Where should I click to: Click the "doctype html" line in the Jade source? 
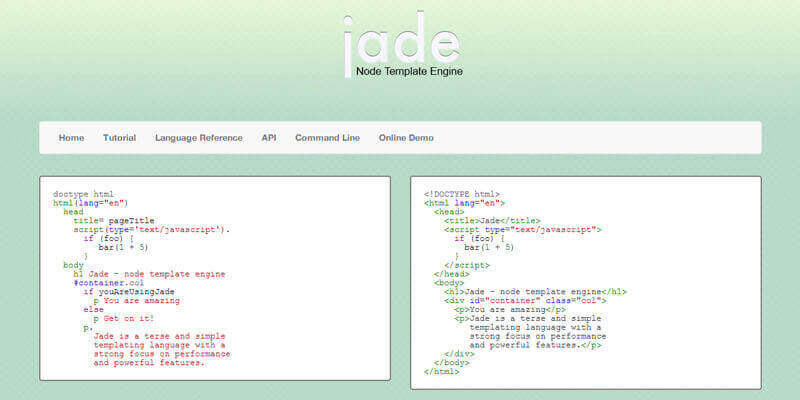point(83,193)
